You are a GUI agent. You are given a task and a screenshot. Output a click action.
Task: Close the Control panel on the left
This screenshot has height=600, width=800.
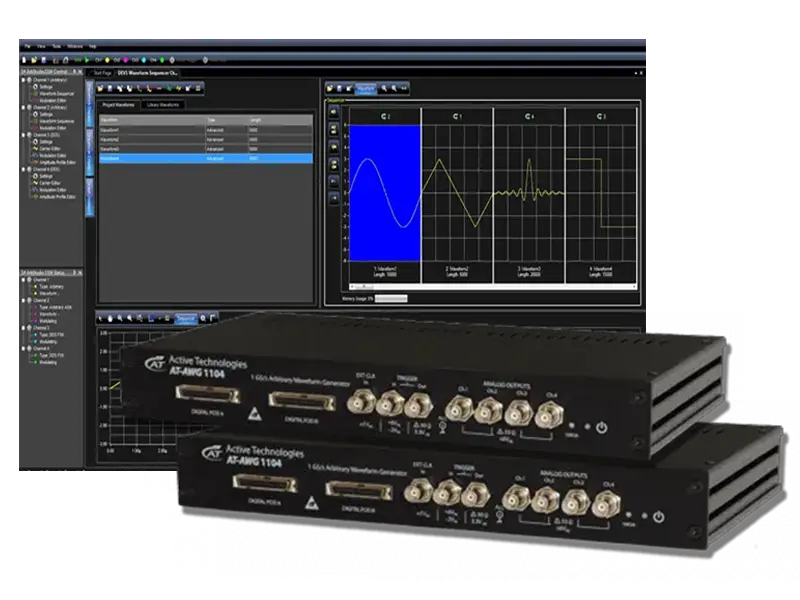click(x=80, y=72)
